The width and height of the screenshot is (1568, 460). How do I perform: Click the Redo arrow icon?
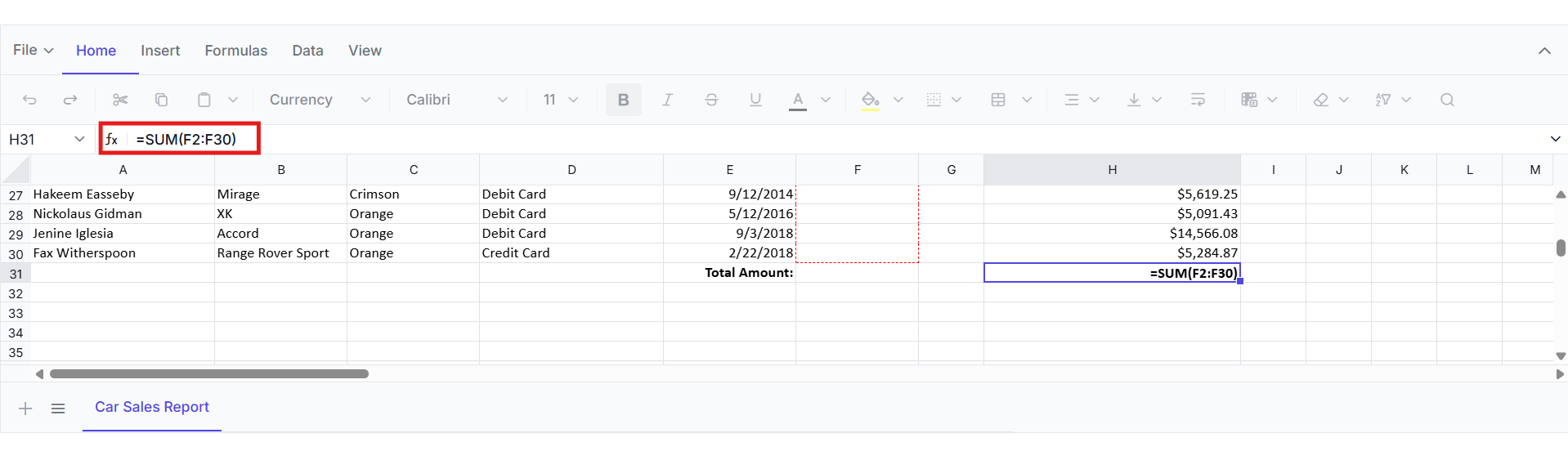click(70, 100)
